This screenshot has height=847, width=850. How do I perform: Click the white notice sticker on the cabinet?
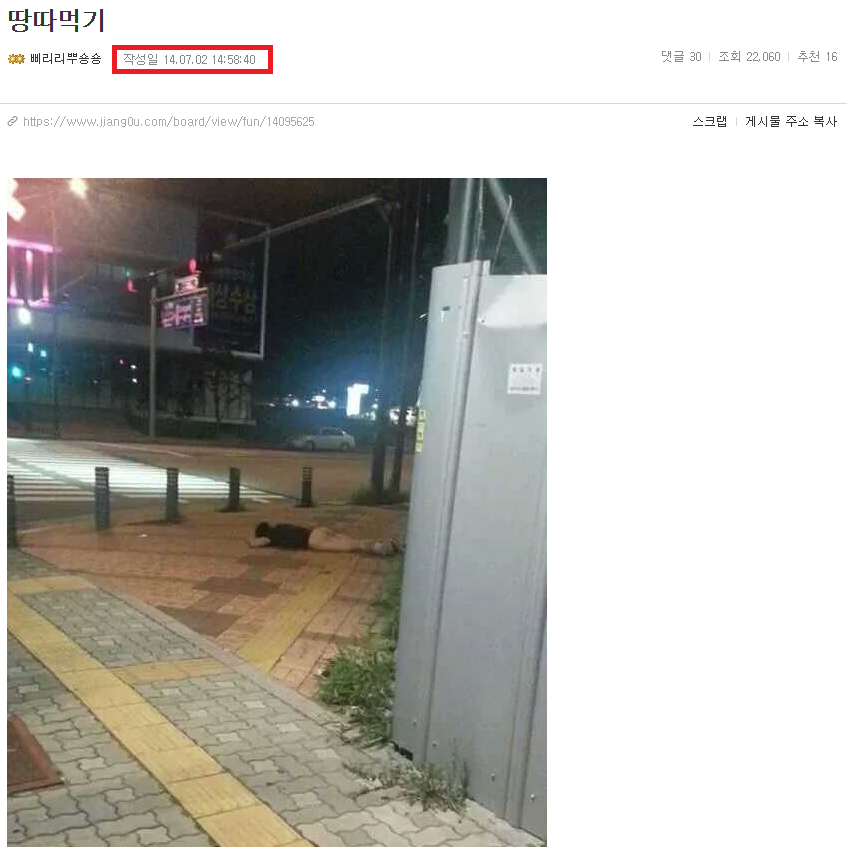tap(525, 379)
